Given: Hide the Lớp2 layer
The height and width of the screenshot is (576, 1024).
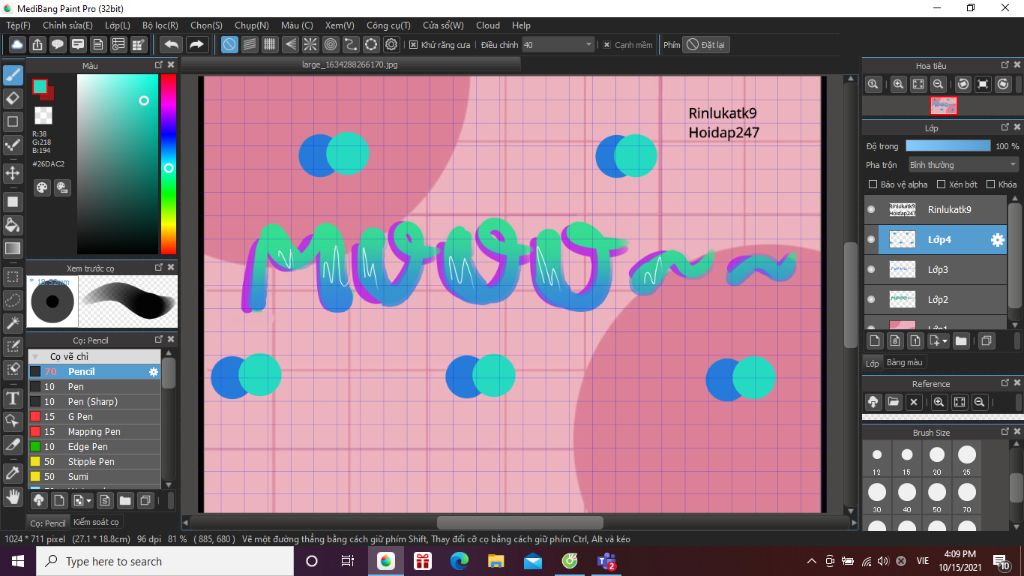Looking at the screenshot, I should pos(871,299).
